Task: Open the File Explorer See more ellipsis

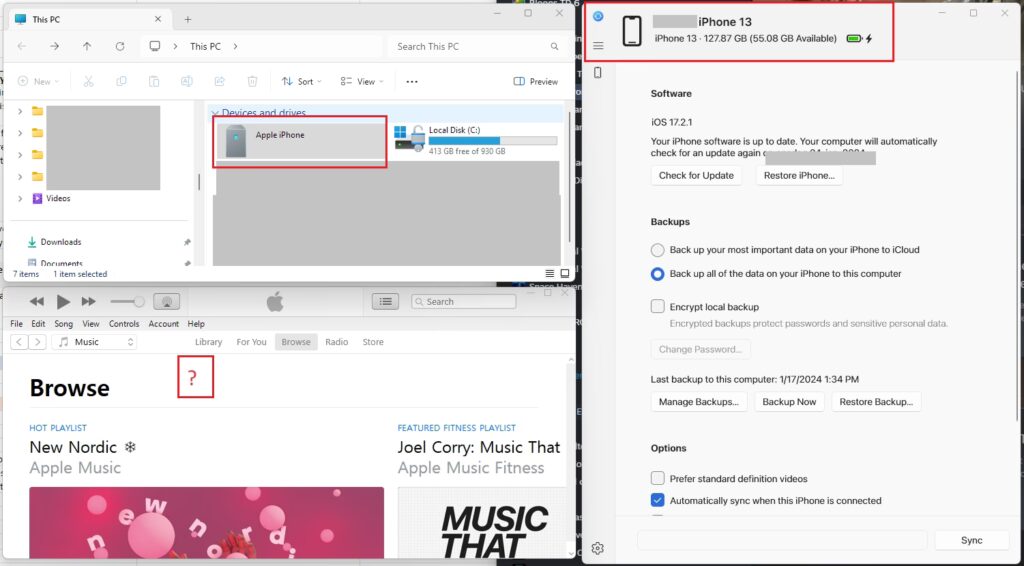Action: [411, 82]
